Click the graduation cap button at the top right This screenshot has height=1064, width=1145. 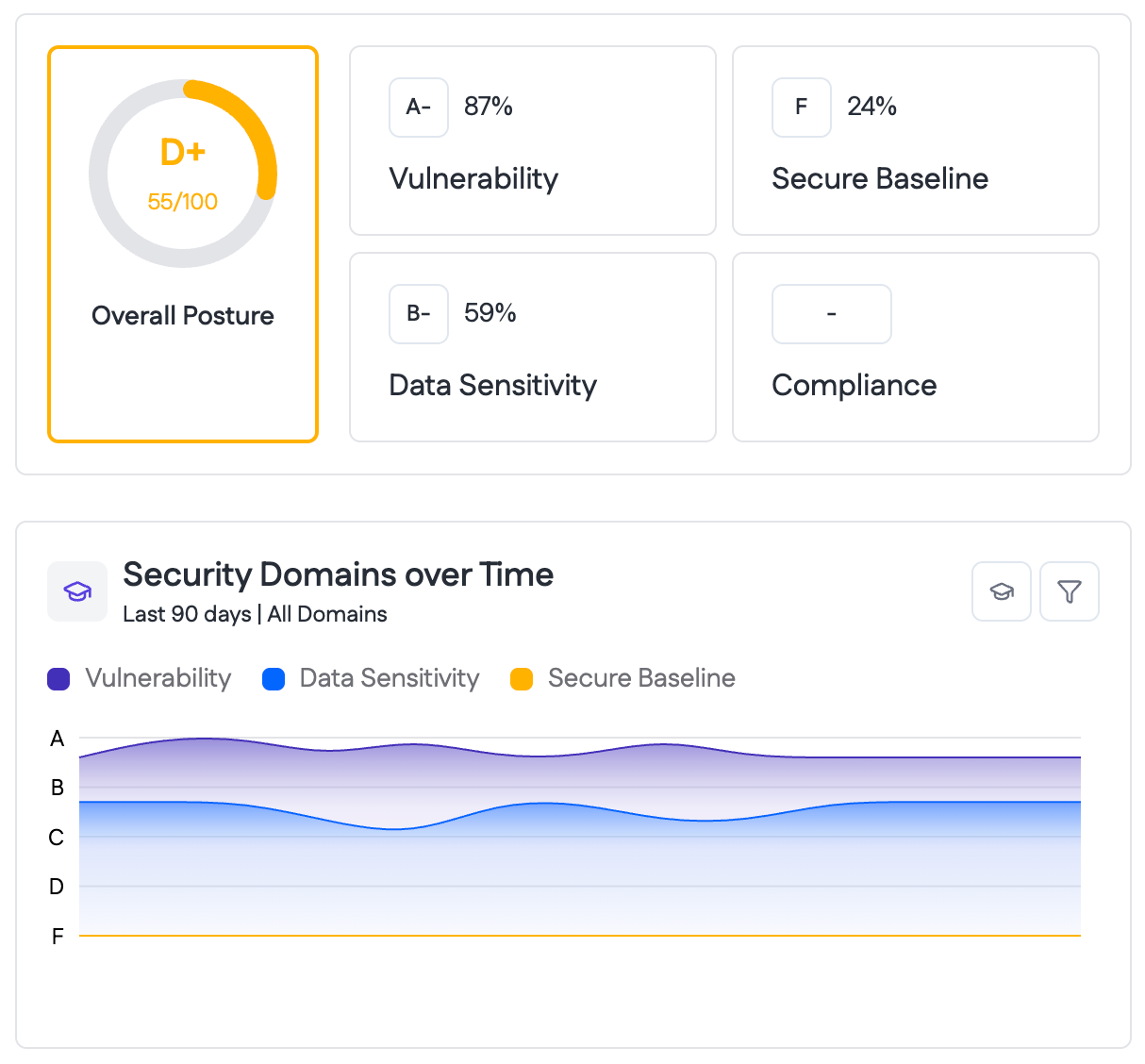click(x=1001, y=591)
